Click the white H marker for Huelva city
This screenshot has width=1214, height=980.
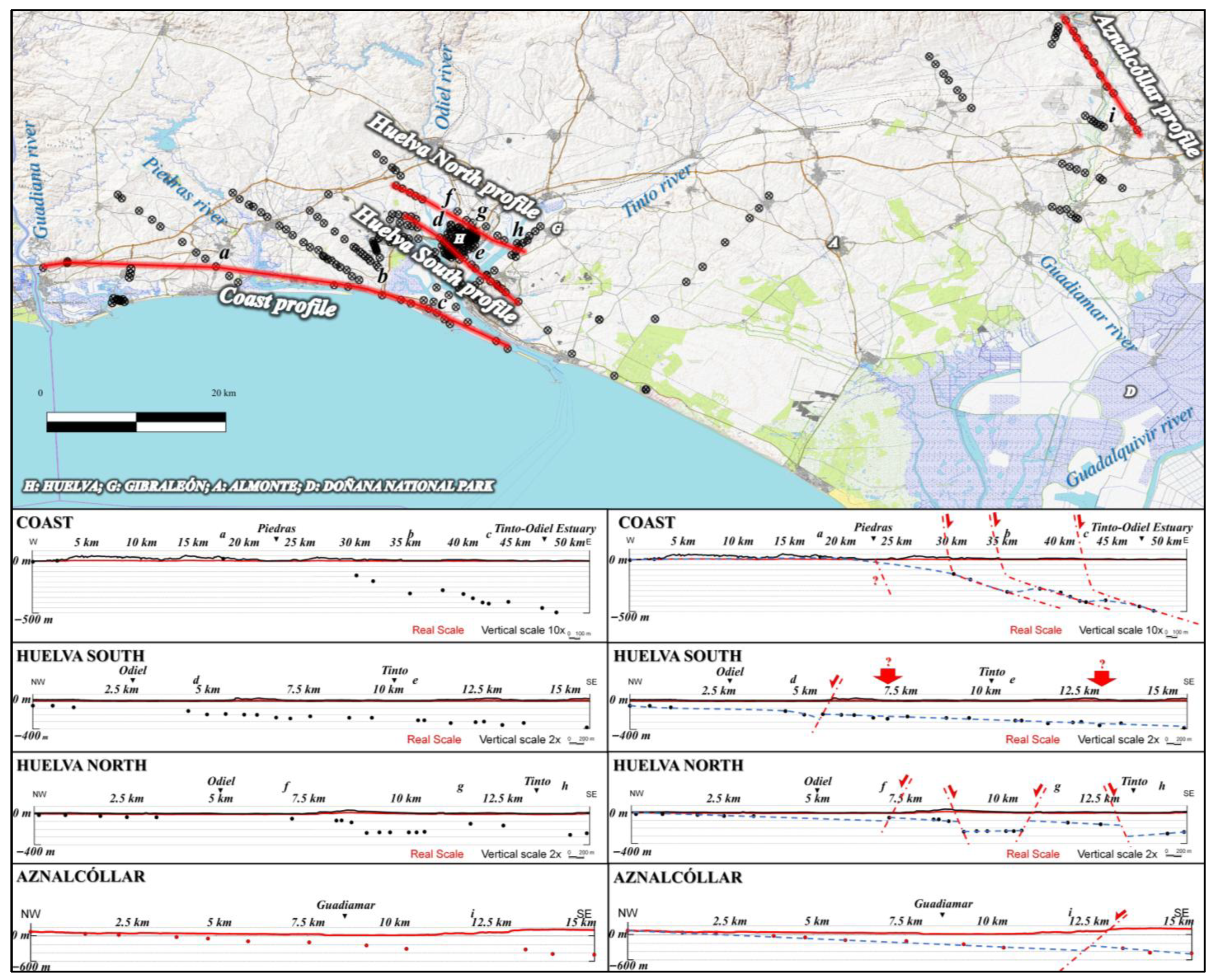459,238
